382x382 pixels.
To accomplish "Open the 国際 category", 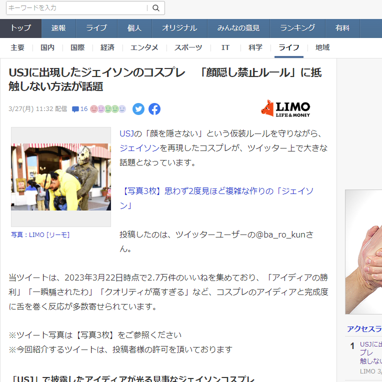I will [x=77, y=48].
